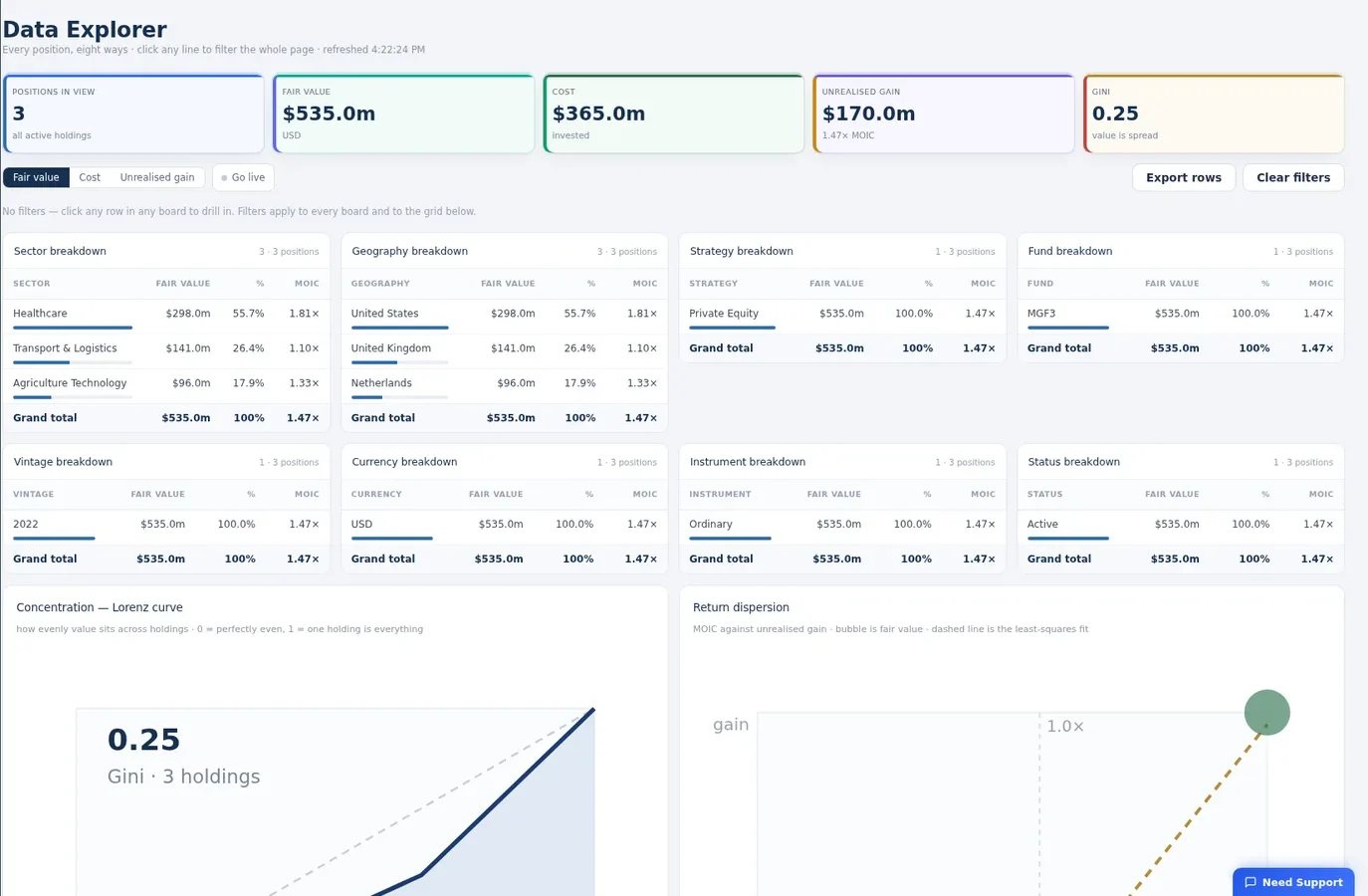Viewport: 1368px width, 896px height.
Task: Click the Concentration — Lorenz curve heading
Action: tap(100, 607)
